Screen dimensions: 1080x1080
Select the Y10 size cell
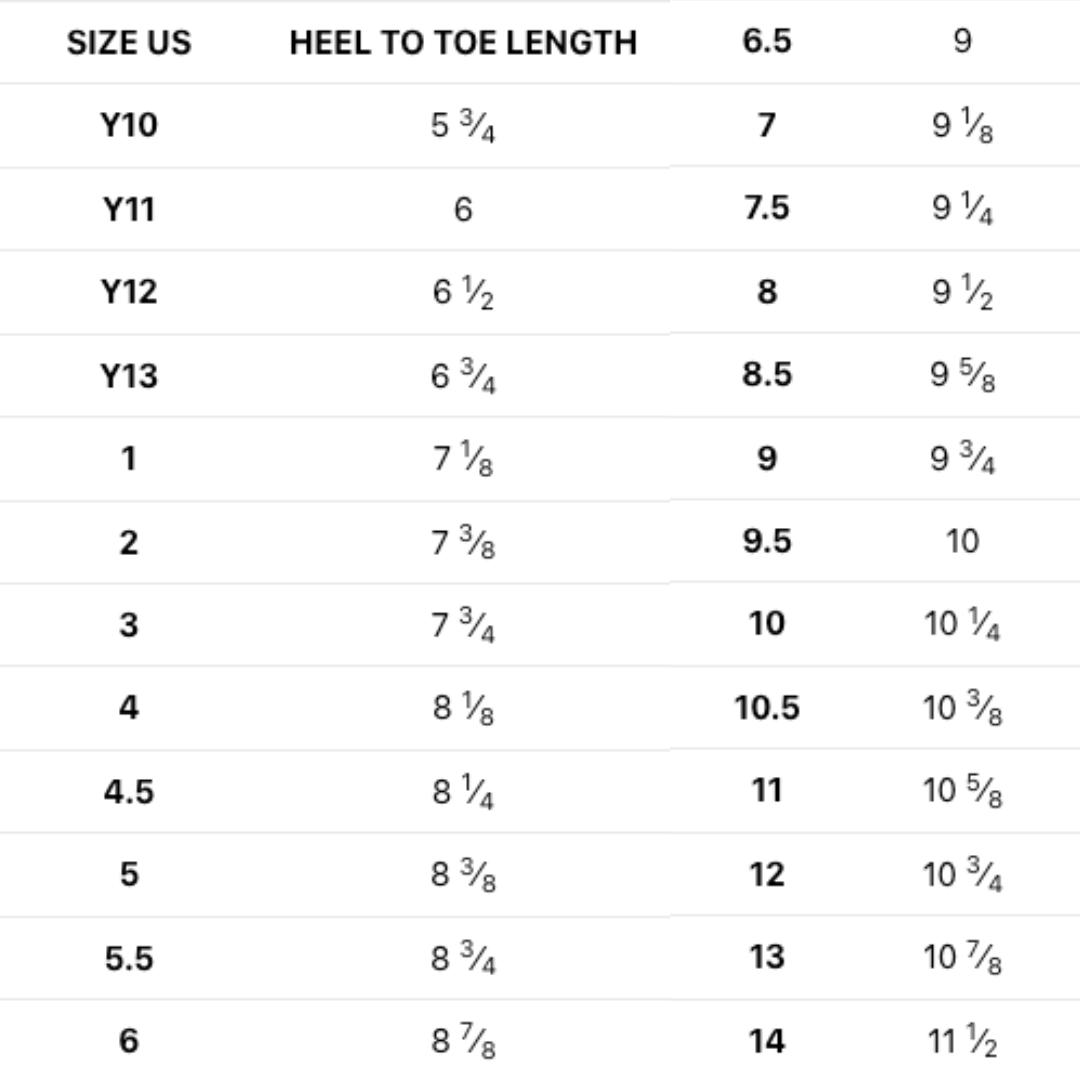point(129,126)
